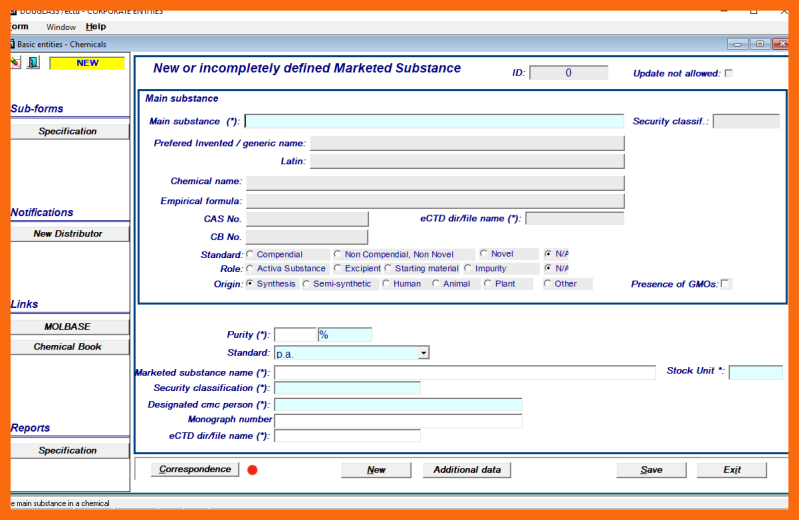Click the exit door icon beside NEW
Viewport: 799px width, 520px height.
coord(34,63)
